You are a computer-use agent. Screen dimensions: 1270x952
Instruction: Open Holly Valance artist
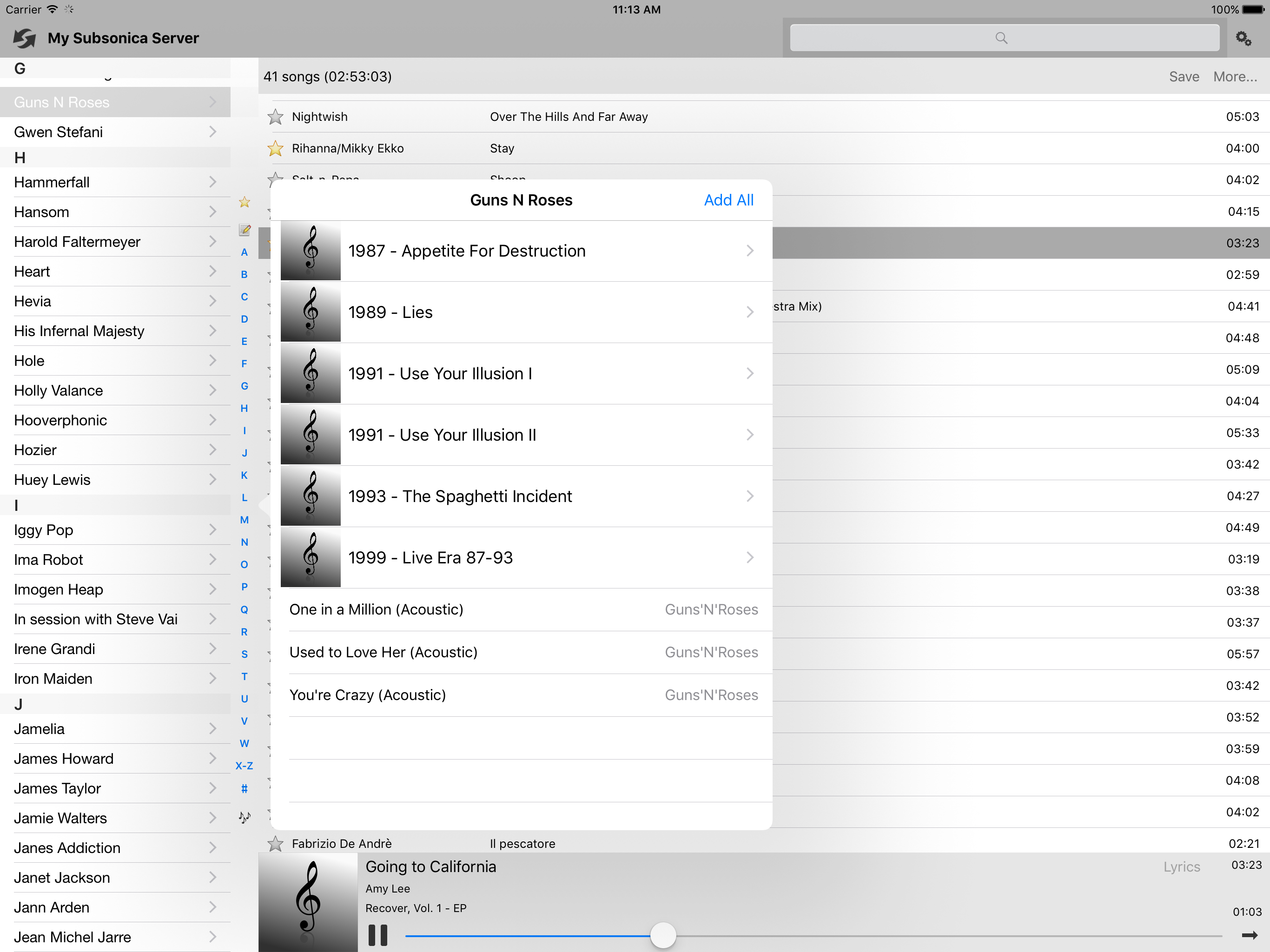115,391
